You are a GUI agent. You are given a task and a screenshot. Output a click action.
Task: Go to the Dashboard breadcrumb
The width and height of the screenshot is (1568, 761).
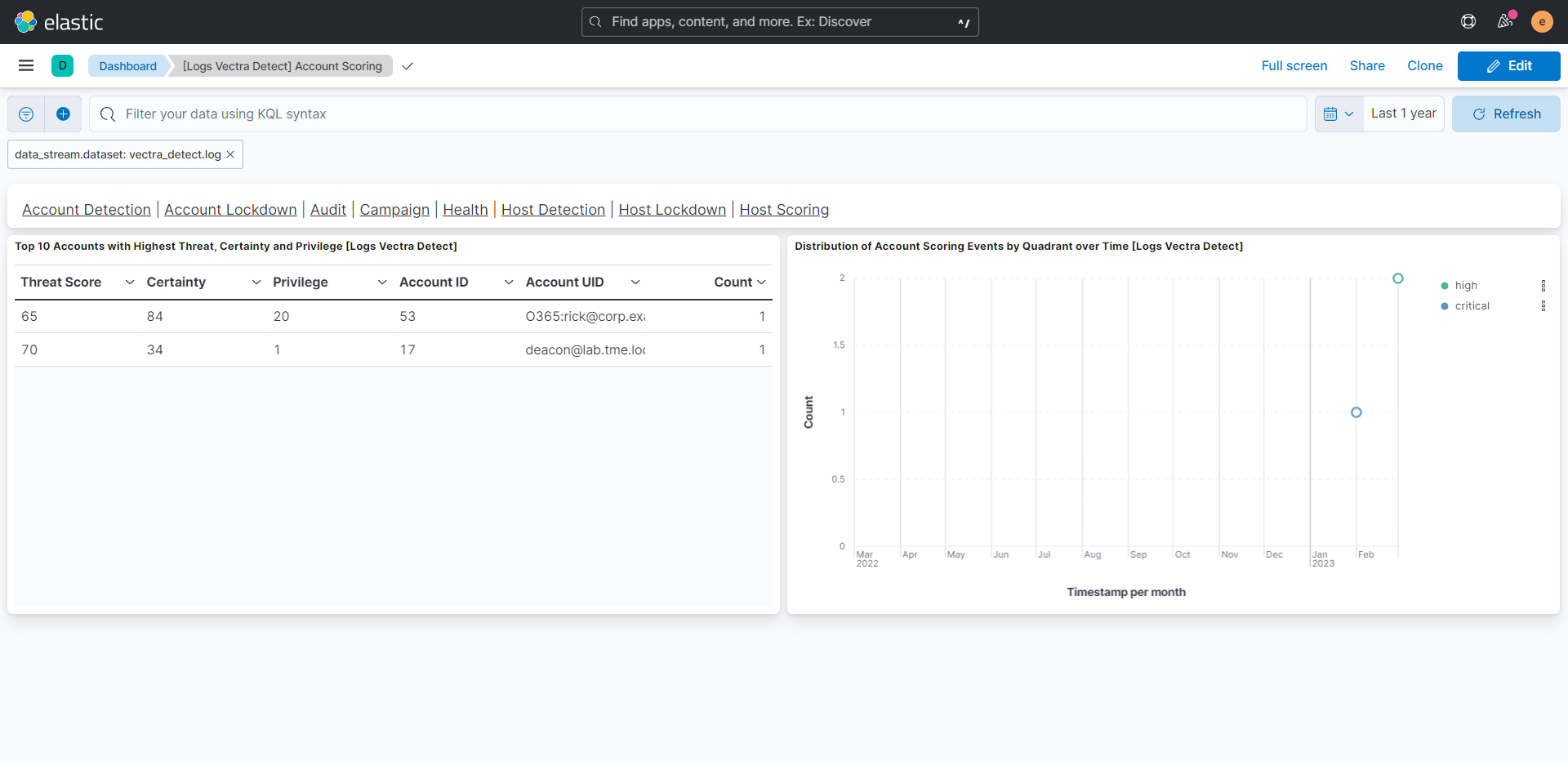[127, 66]
